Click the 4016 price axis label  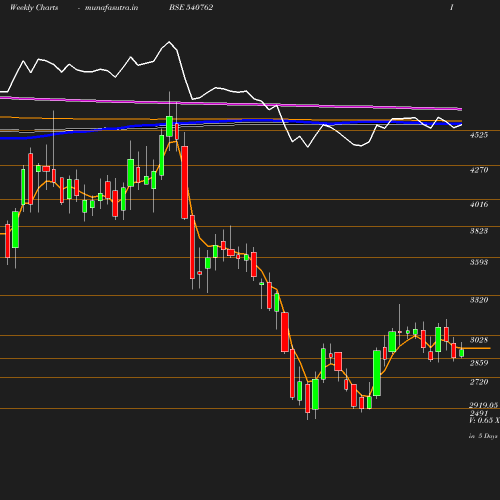click(479, 204)
